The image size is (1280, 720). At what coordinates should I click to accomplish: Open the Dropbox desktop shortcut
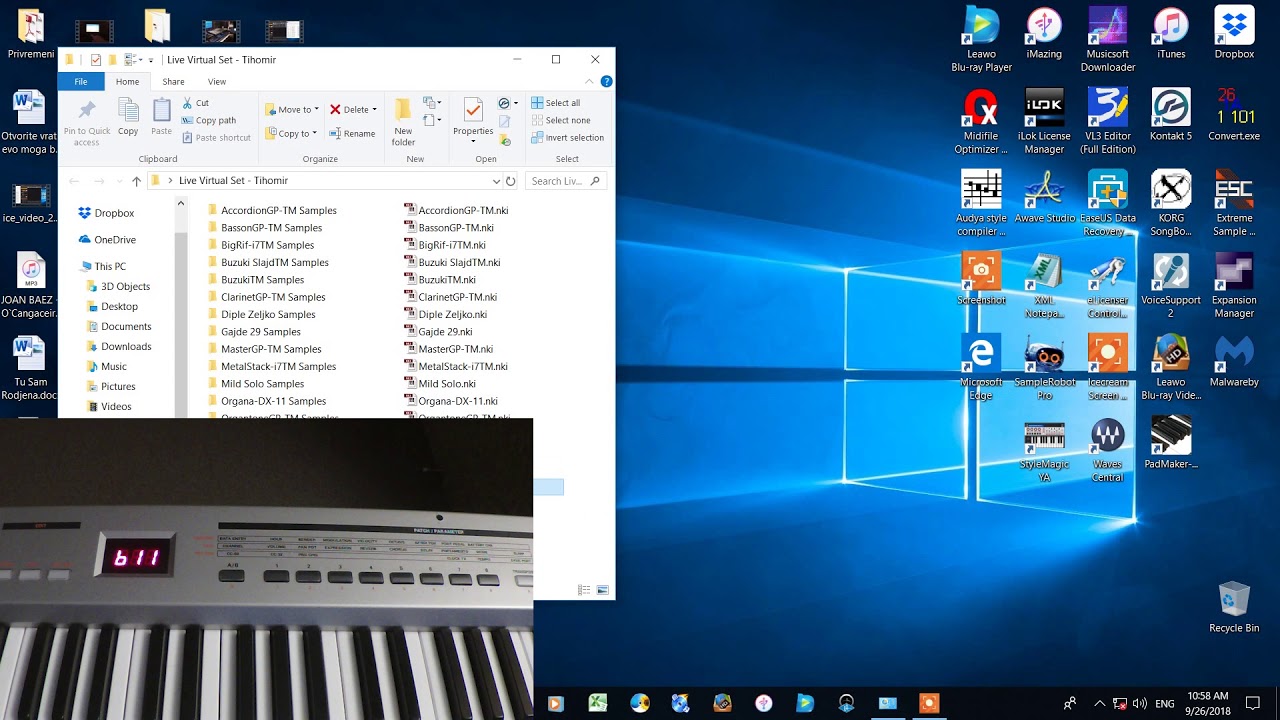pyautogui.click(x=1234, y=33)
